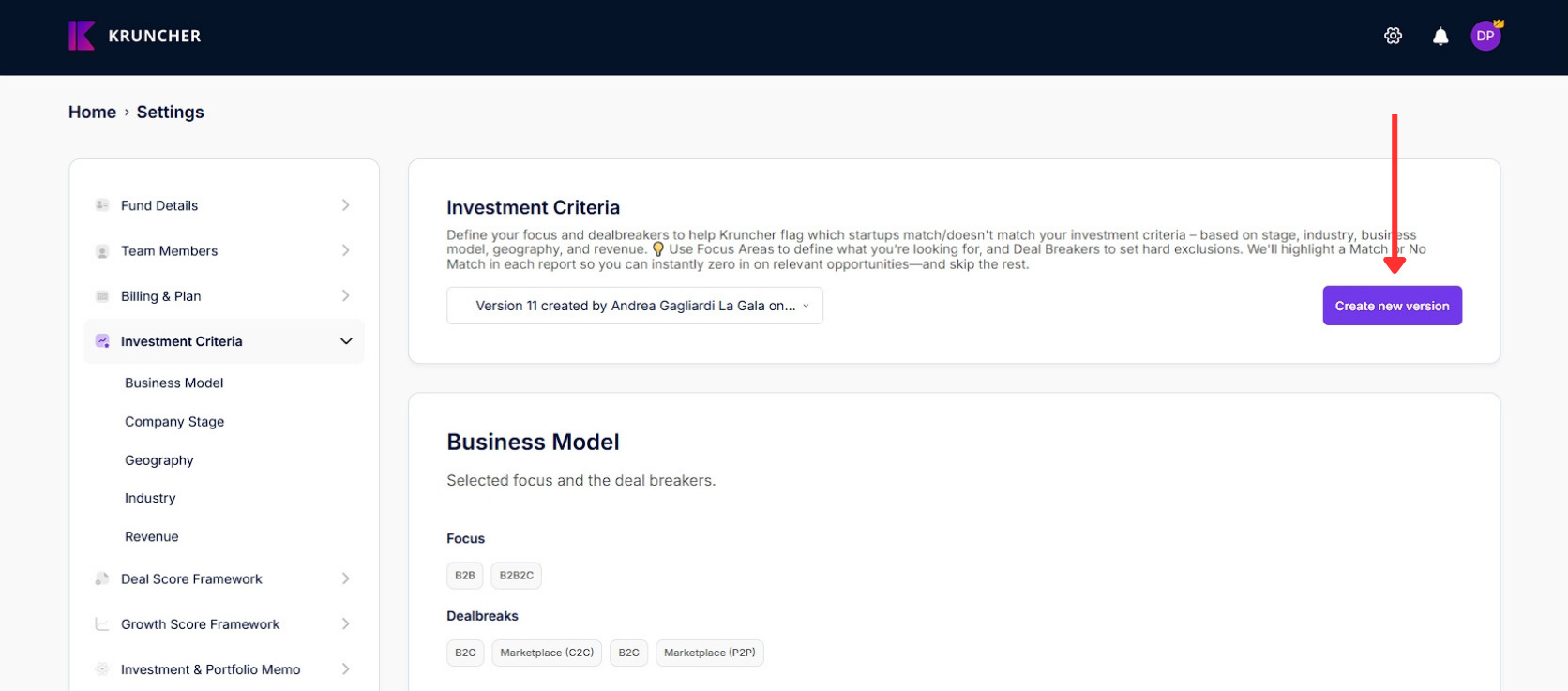Expand Deal Score Framework with its chevron

[346, 578]
